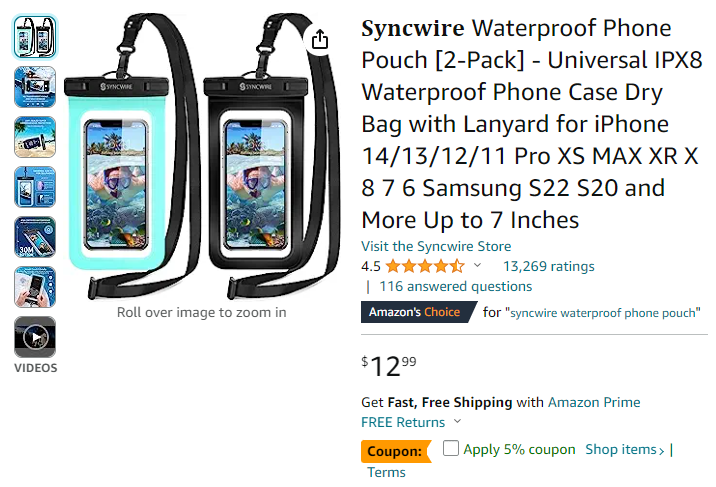The height and width of the screenshot is (487, 716).
Task: Expand the FREE Returns chevron
Action: (458, 422)
